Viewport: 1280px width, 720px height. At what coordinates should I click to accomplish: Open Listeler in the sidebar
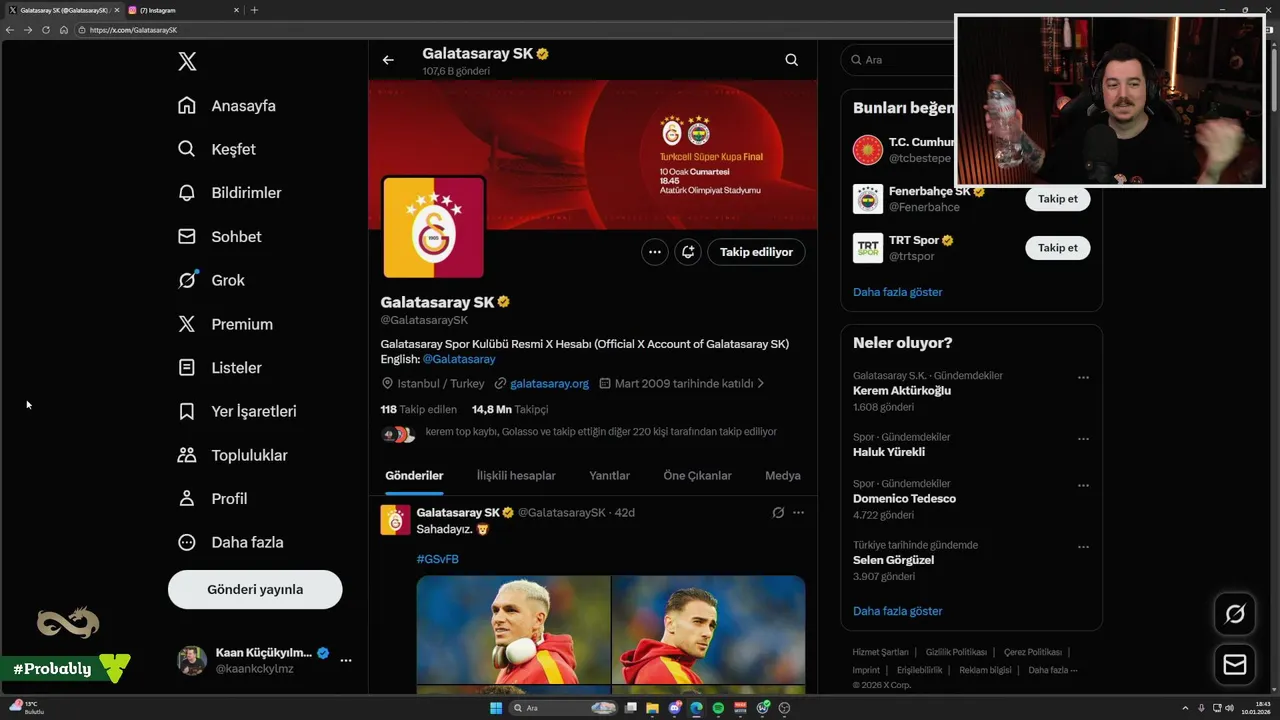coord(219,368)
